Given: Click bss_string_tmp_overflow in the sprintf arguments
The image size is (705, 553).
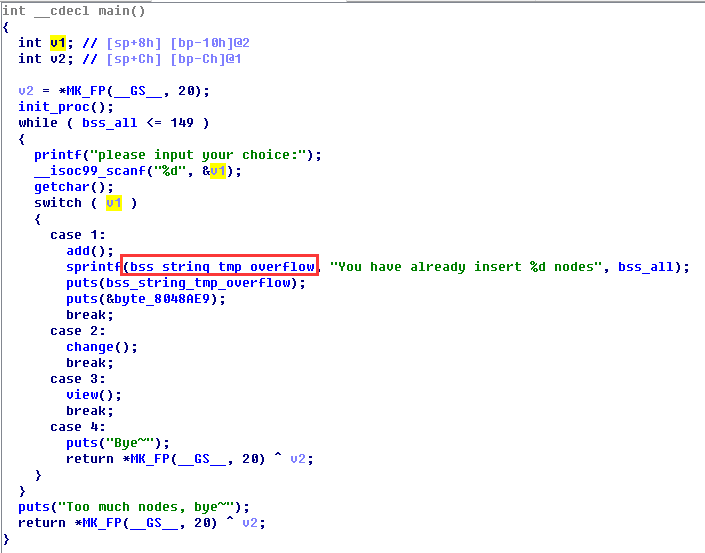Looking at the screenshot, I should coord(222,267).
